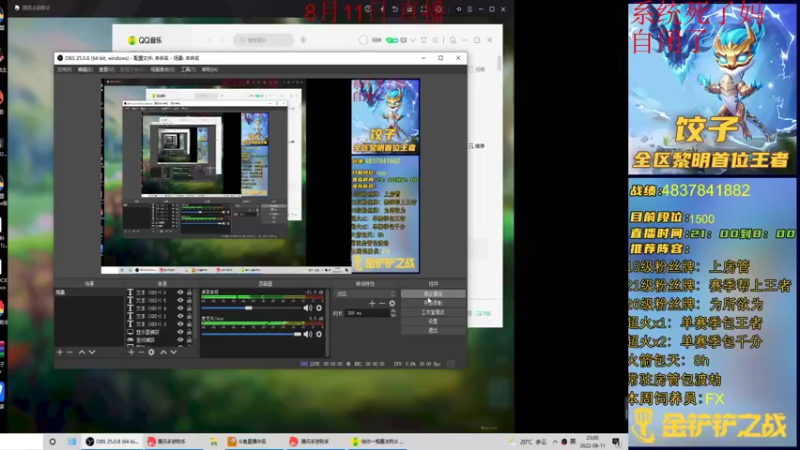The height and width of the screenshot is (450, 800).
Task: Open the Scene Collection menu in OBS
Action: coord(162,69)
